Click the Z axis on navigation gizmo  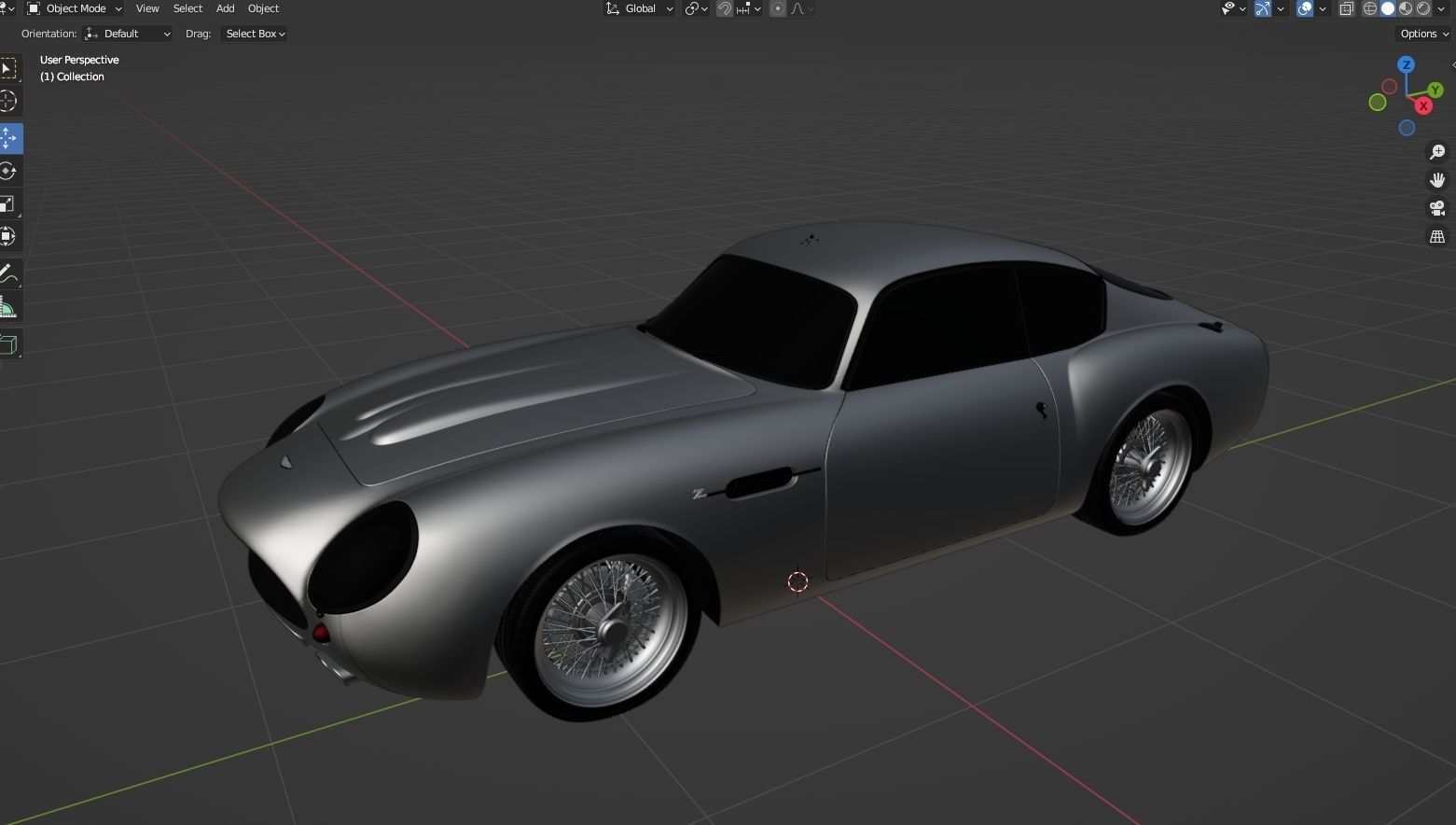[1406, 64]
